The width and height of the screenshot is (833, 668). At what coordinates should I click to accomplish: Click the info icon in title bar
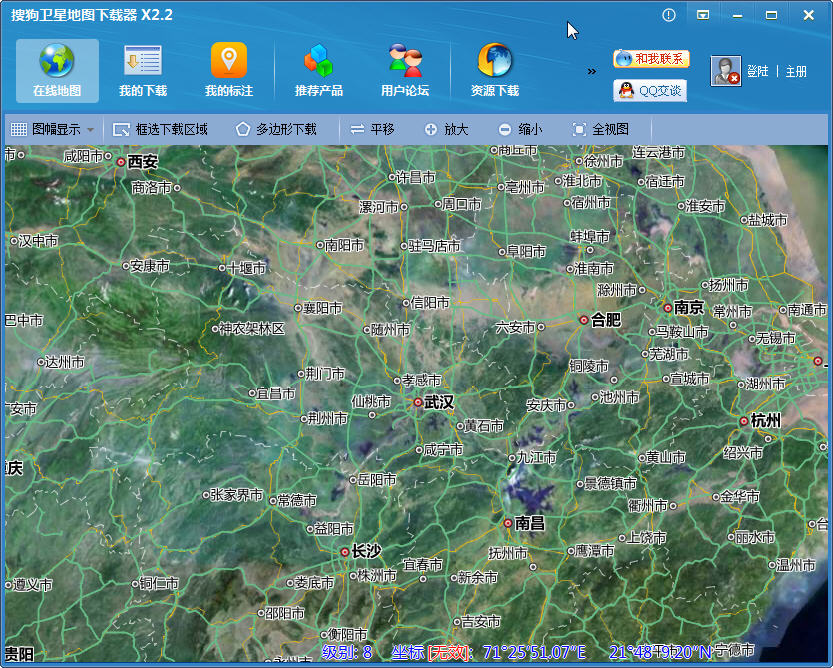pos(669,15)
